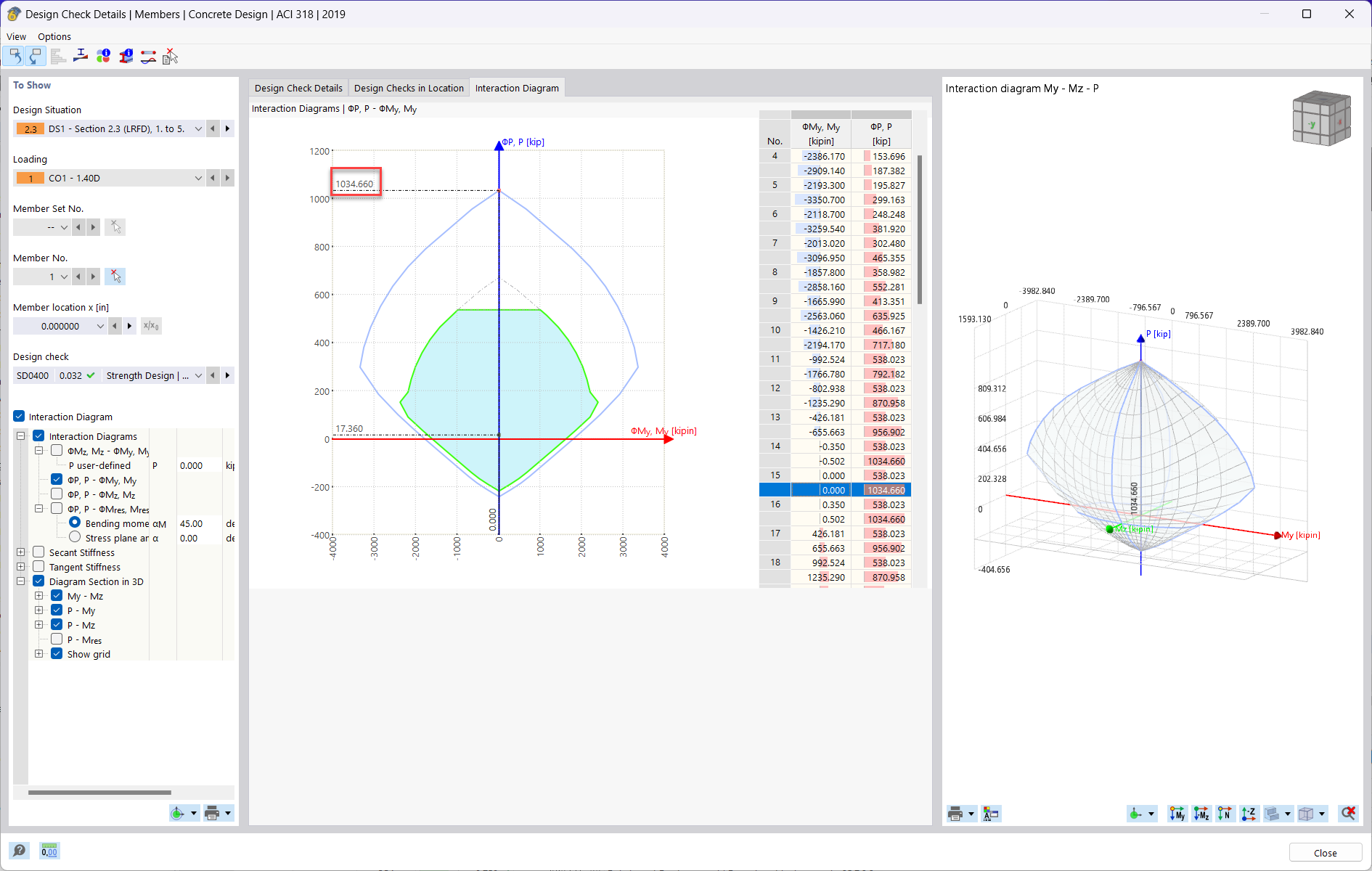Click the color scale info toolbar icon
The height and width of the screenshot is (871, 1372).
tap(104, 56)
